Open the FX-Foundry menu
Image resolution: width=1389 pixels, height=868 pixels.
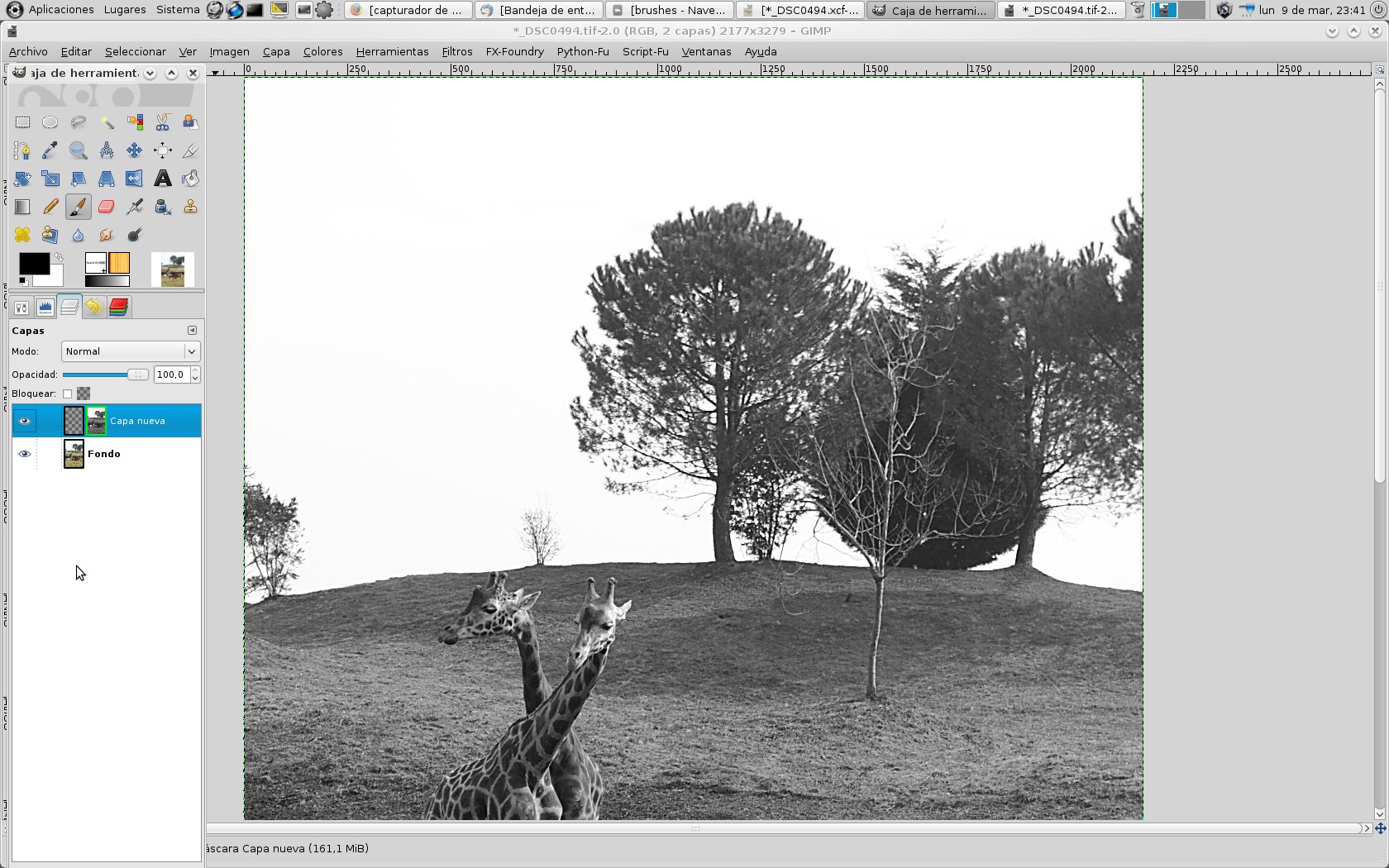coord(514,51)
